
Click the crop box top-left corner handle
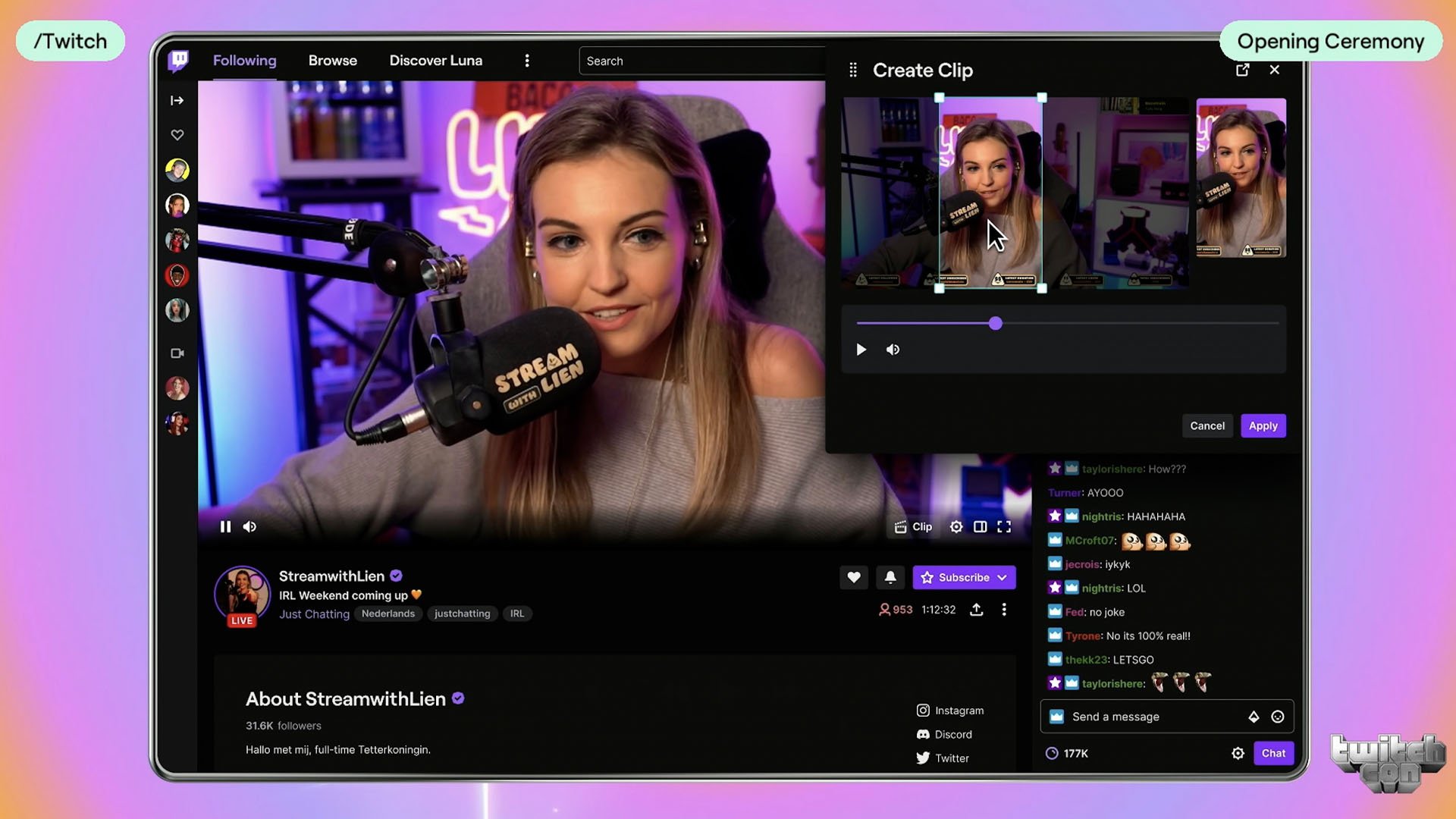click(940, 98)
